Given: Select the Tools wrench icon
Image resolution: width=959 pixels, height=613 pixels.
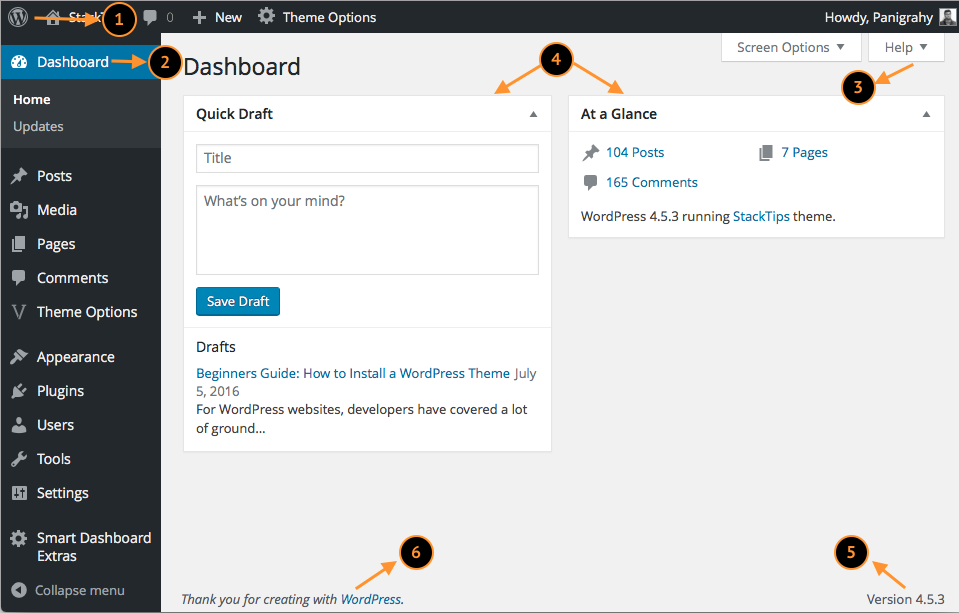Looking at the screenshot, I should [19, 459].
